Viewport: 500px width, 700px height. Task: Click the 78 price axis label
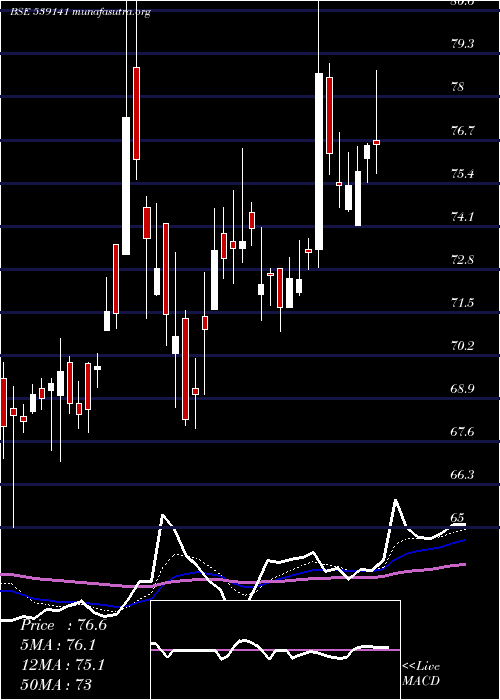point(458,87)
